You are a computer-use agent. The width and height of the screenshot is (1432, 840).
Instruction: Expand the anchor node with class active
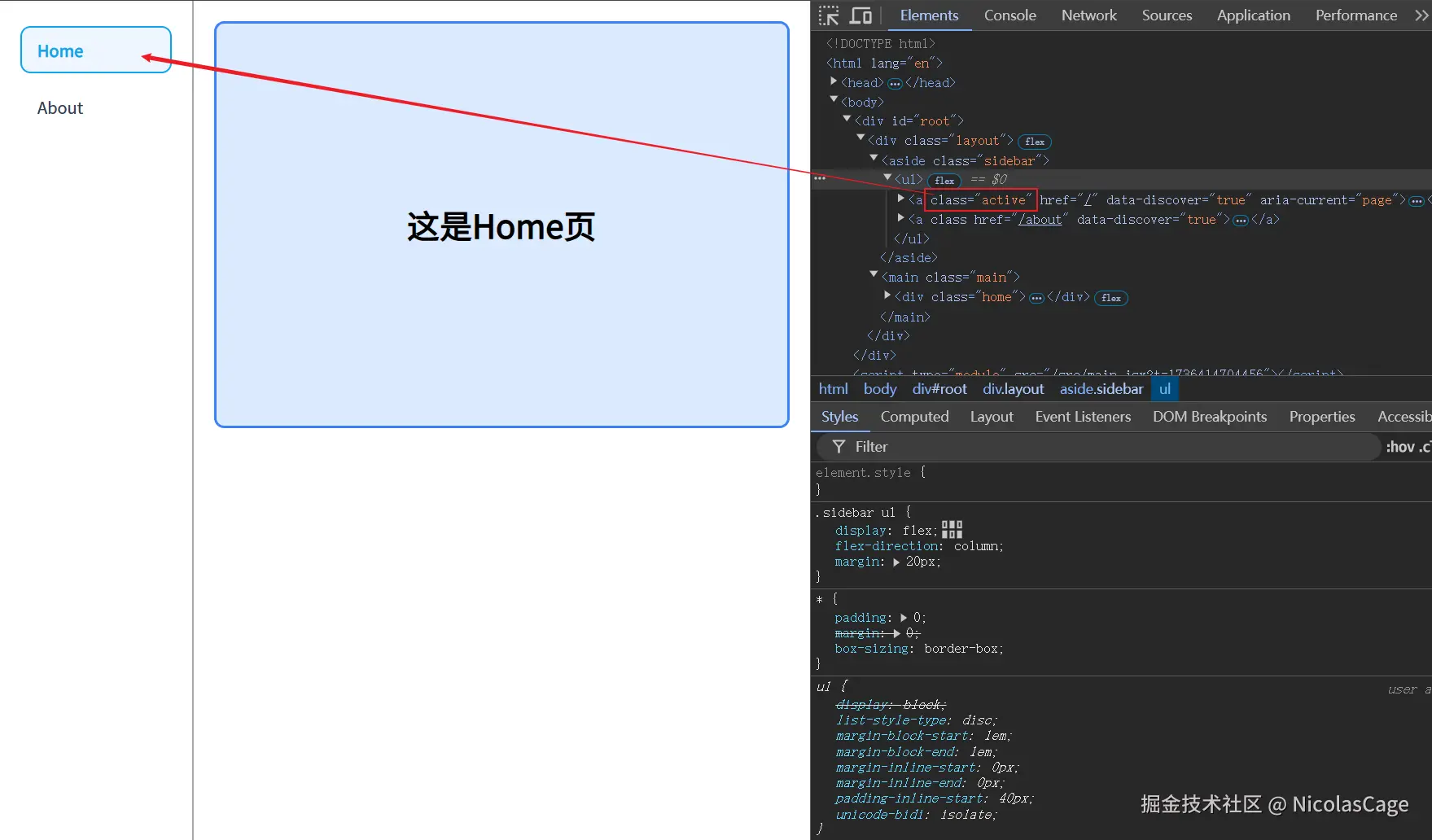901,198
